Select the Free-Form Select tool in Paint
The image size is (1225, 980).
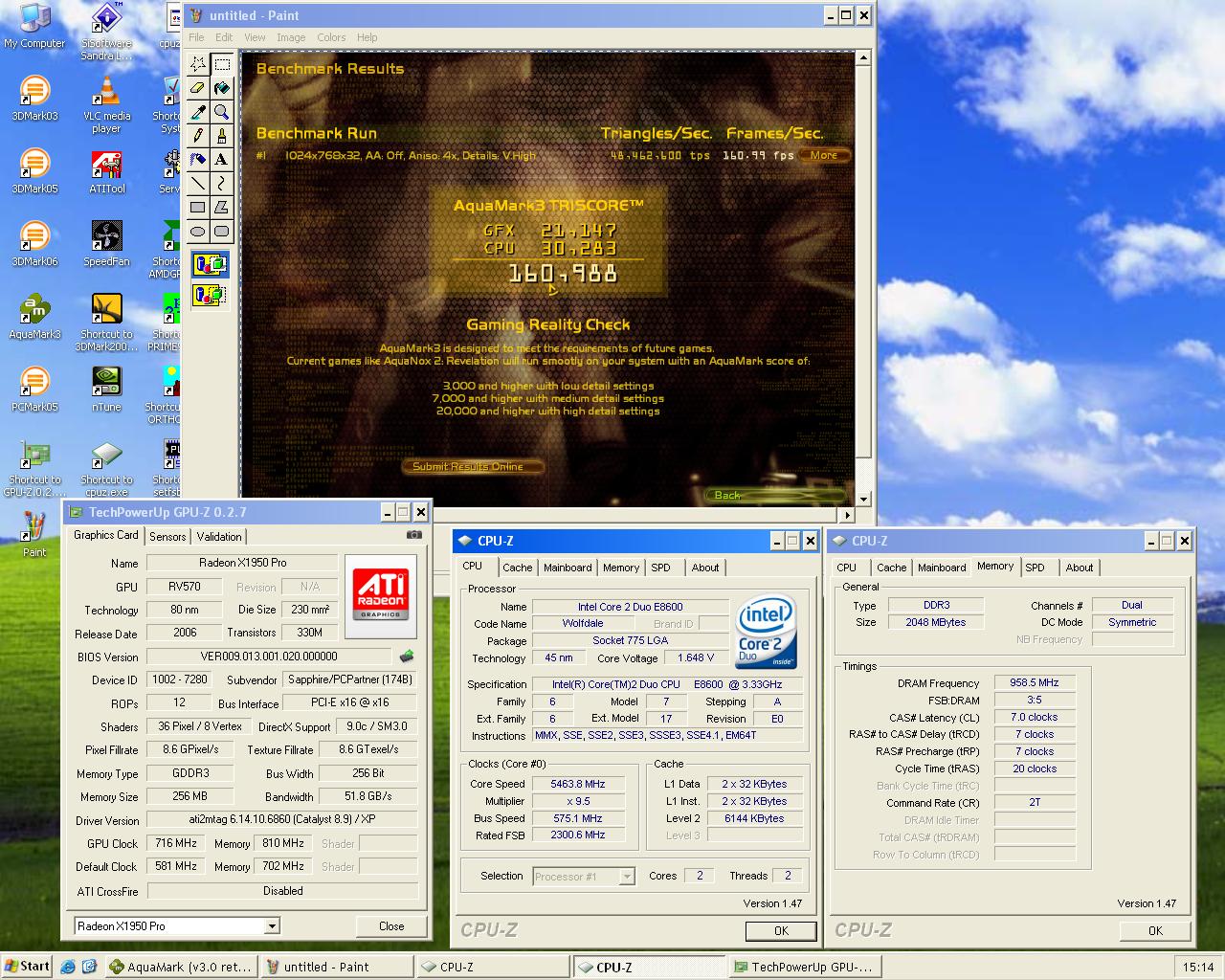tap(198, 64)
